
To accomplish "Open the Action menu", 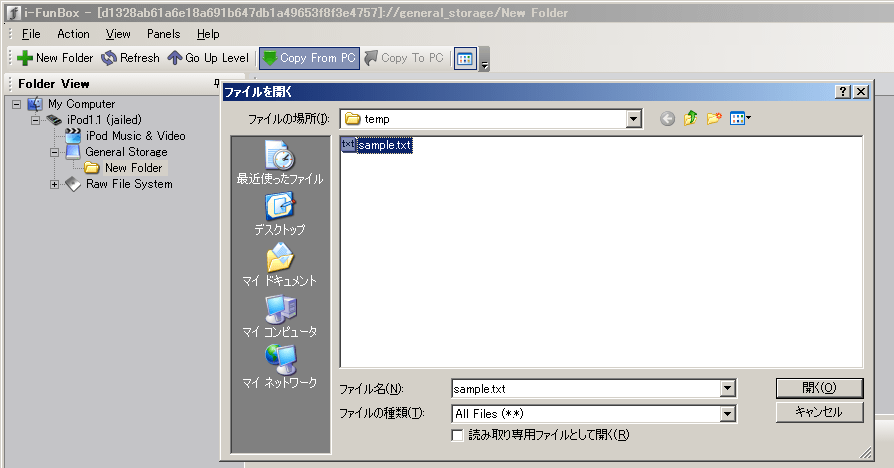I will tap(73, 34).
